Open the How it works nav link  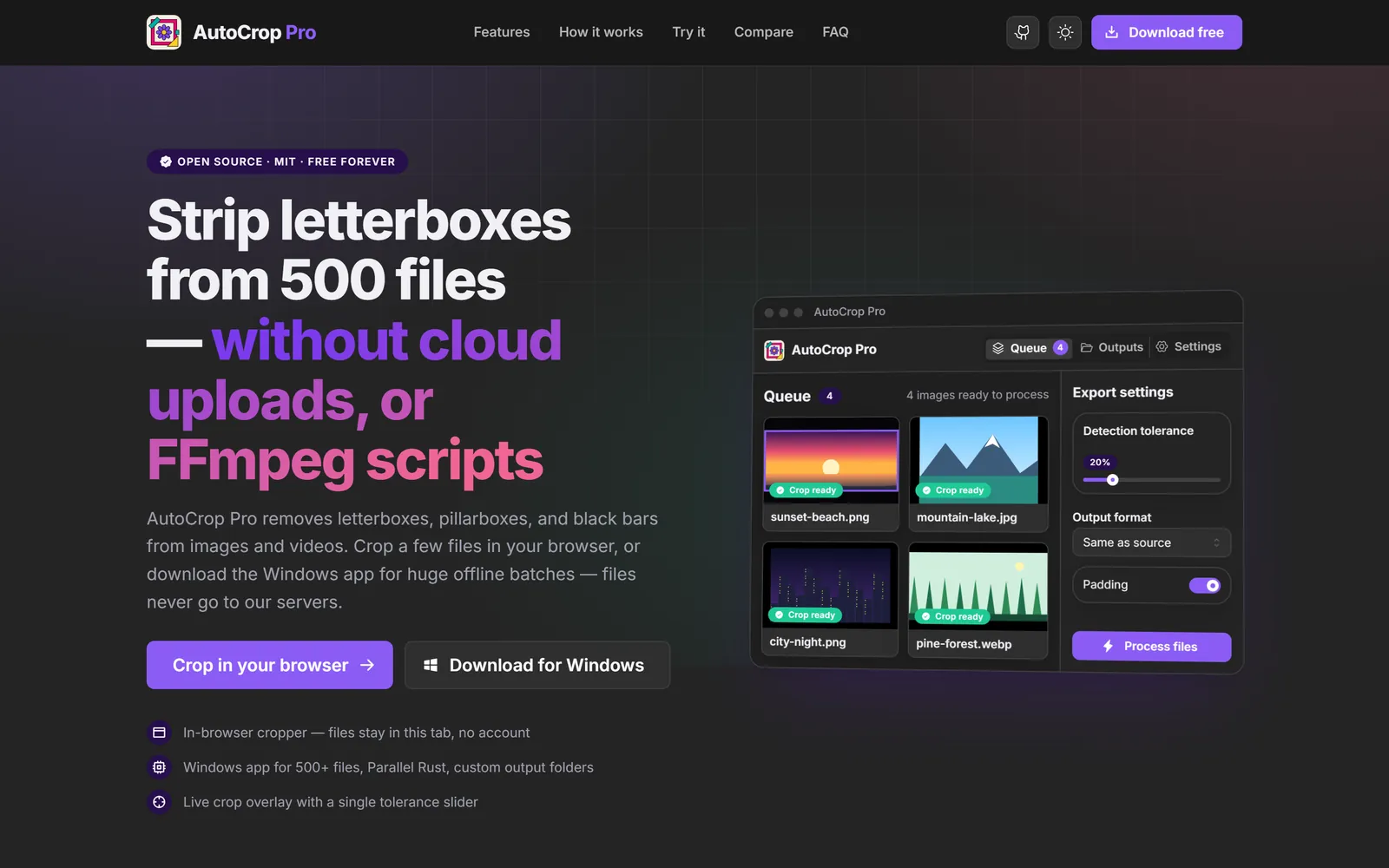pos(601,32)
